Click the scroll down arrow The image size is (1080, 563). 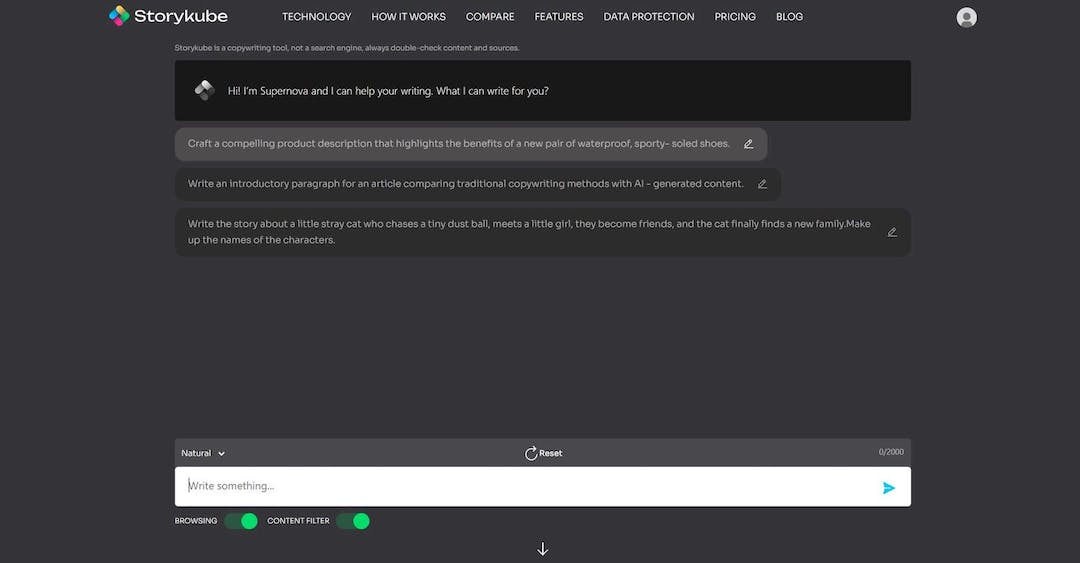point(543,549)
